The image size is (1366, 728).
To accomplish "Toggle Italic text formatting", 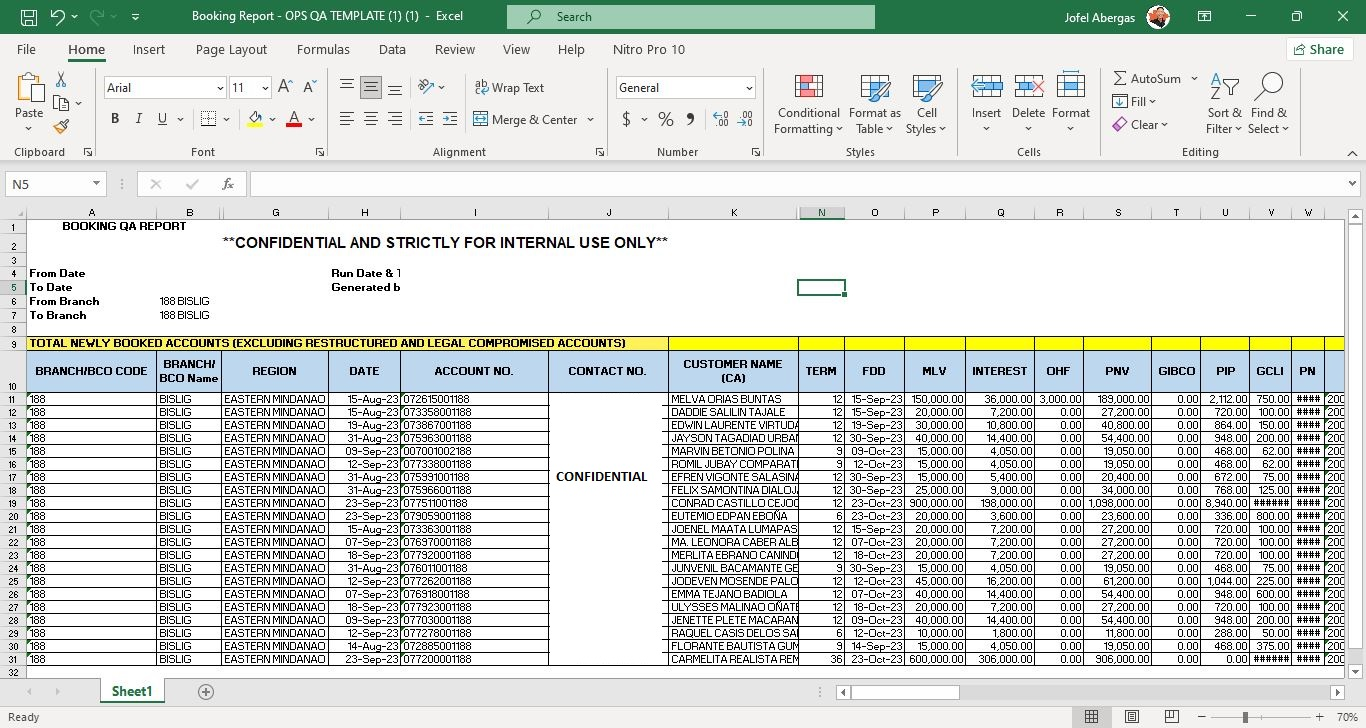I will [138, 119].
